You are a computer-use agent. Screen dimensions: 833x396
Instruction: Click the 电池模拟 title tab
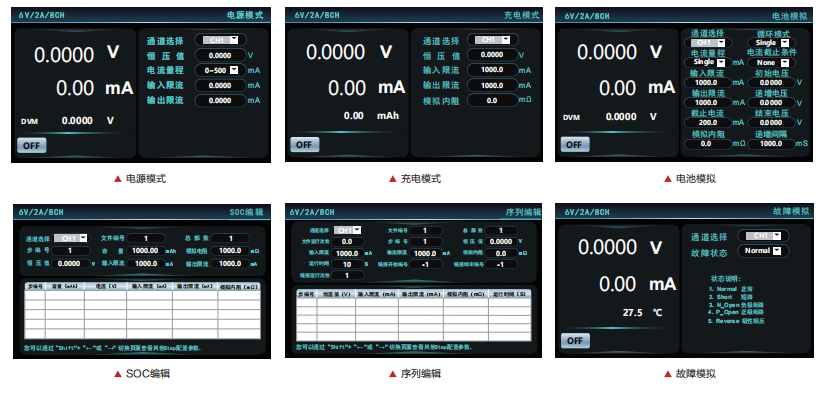789,16
